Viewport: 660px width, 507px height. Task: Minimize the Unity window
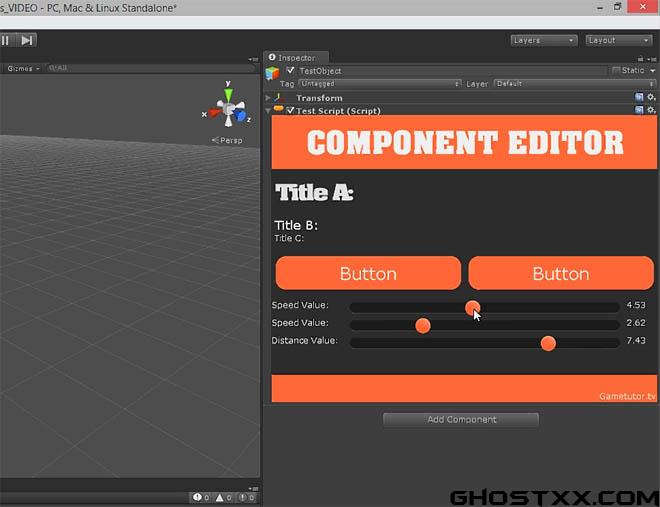600,7
